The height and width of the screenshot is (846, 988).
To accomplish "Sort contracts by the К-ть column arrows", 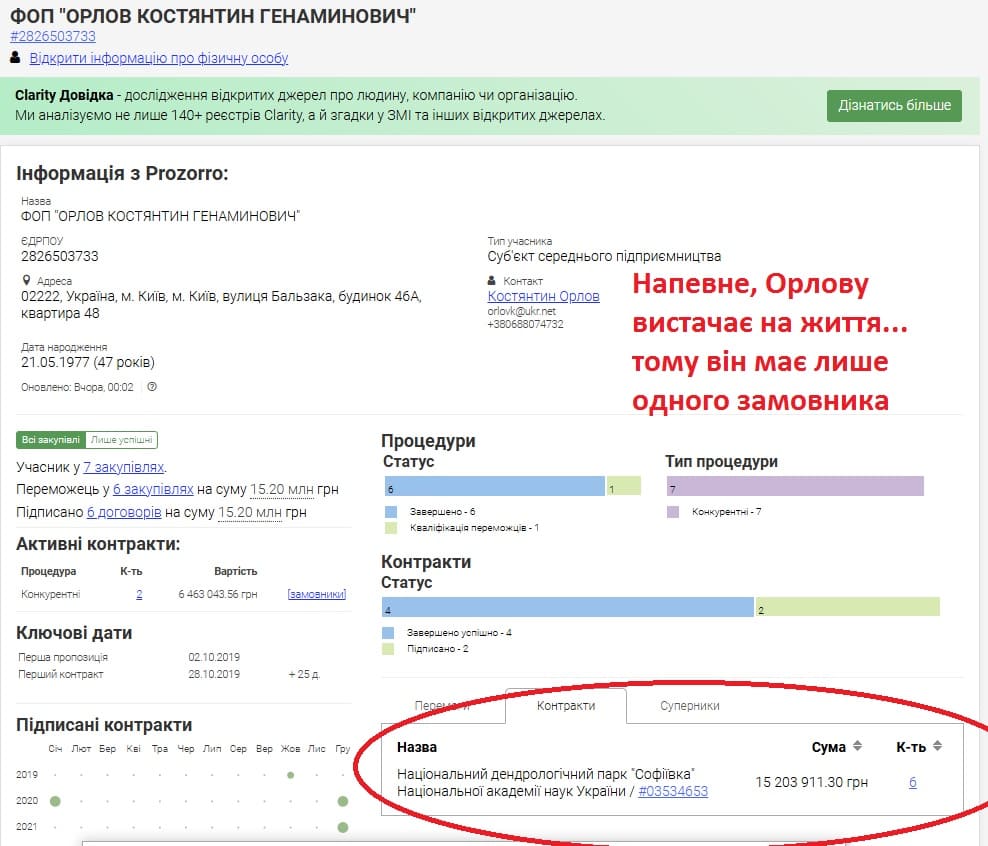I will pyautogui.click(x=937, y=747).
